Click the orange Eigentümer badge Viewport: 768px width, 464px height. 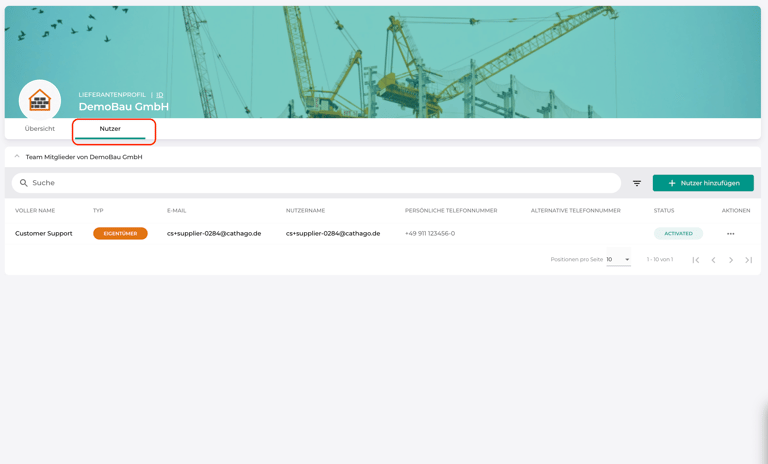click(120, 234)
